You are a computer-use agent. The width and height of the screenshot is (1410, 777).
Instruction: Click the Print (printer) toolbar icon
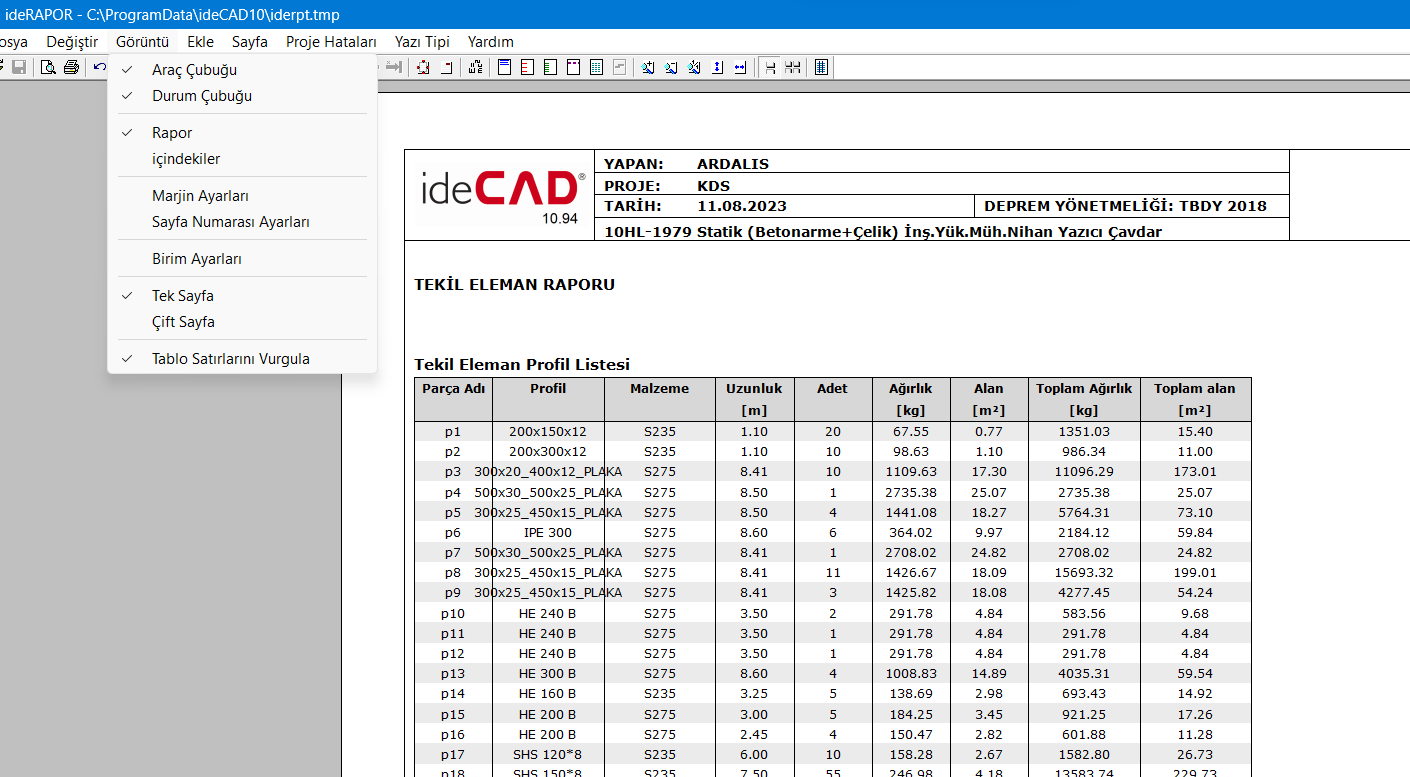click(x=71, y=67)
